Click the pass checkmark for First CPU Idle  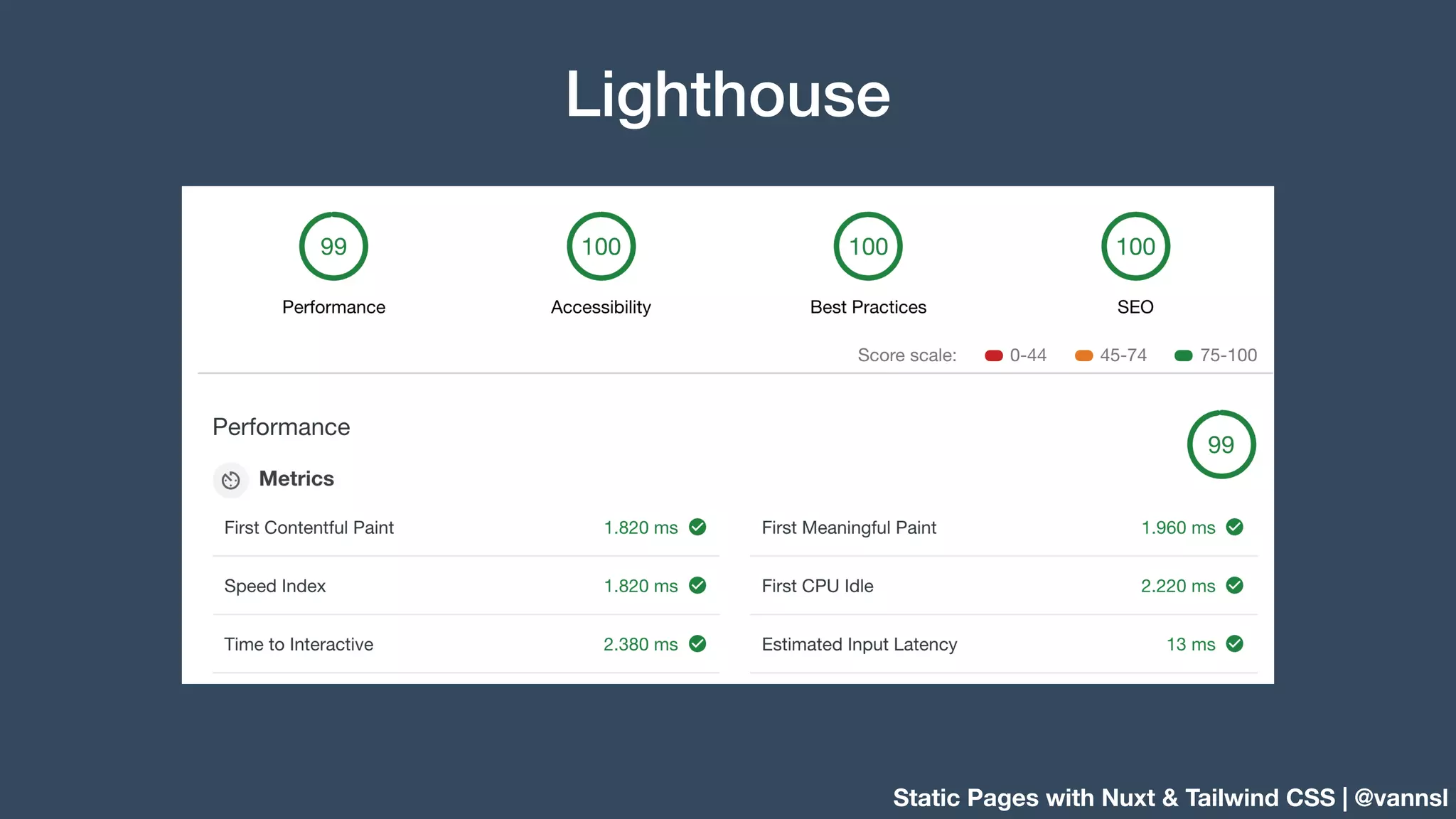coord(1235,585)
